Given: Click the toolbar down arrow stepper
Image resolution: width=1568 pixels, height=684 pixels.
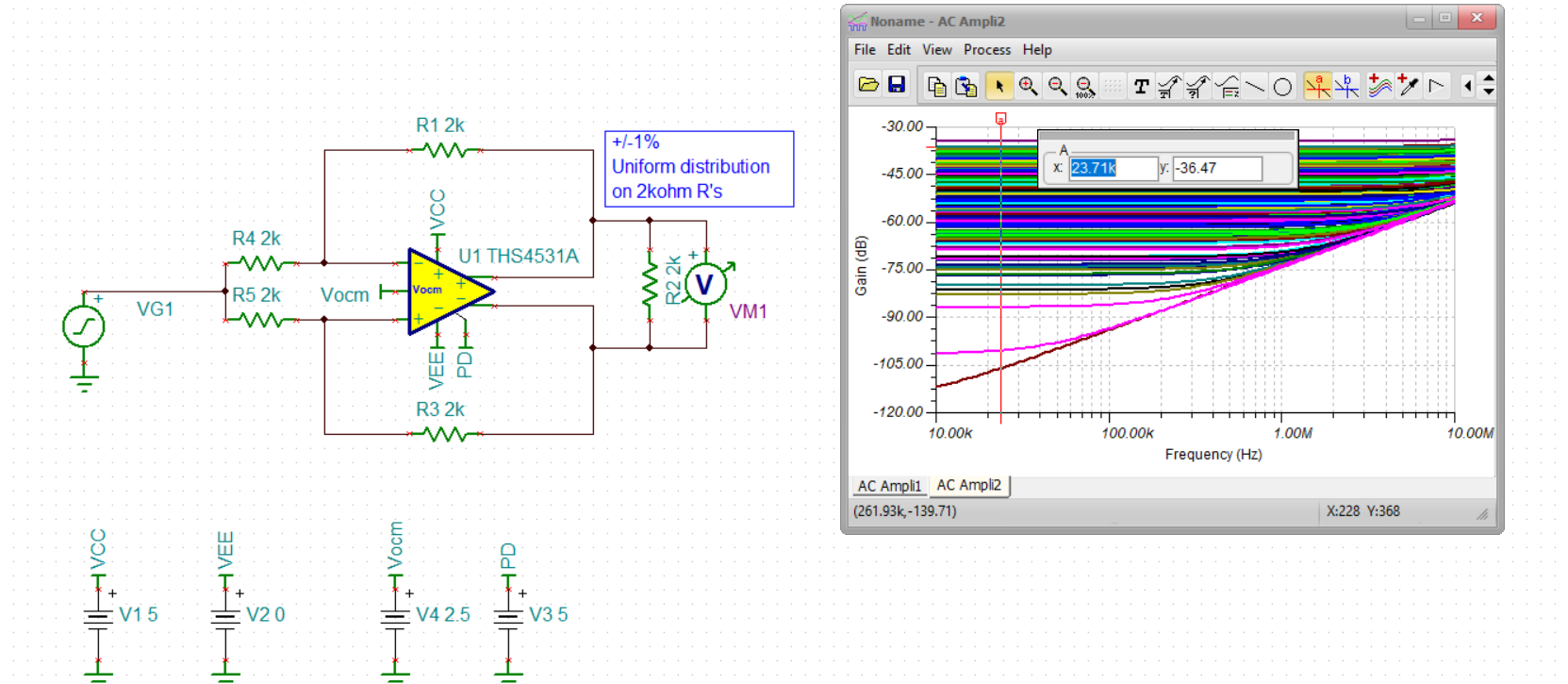Looking at the screenshot, I should point(1489,92).
